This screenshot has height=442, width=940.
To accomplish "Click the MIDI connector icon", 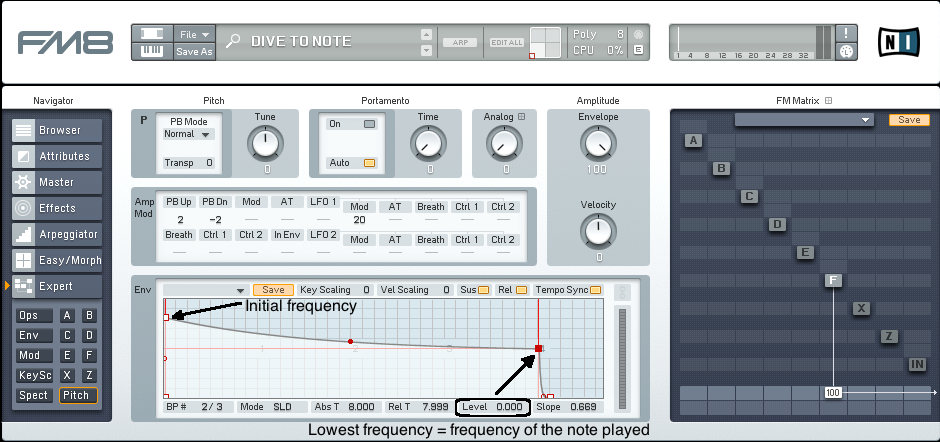I will click(x=846, y=52).
